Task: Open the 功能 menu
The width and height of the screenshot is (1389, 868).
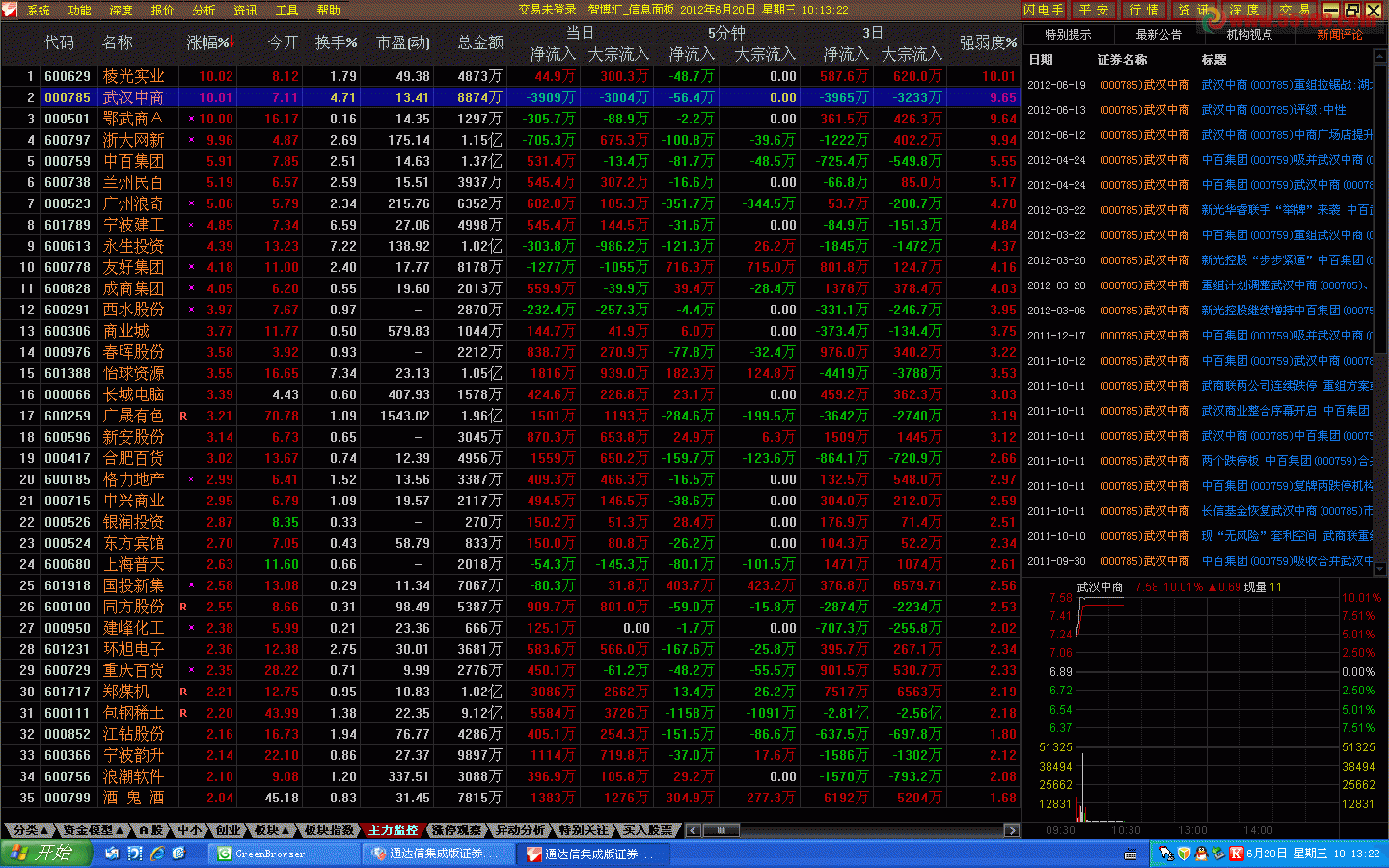Action: (x=80, y=11)
